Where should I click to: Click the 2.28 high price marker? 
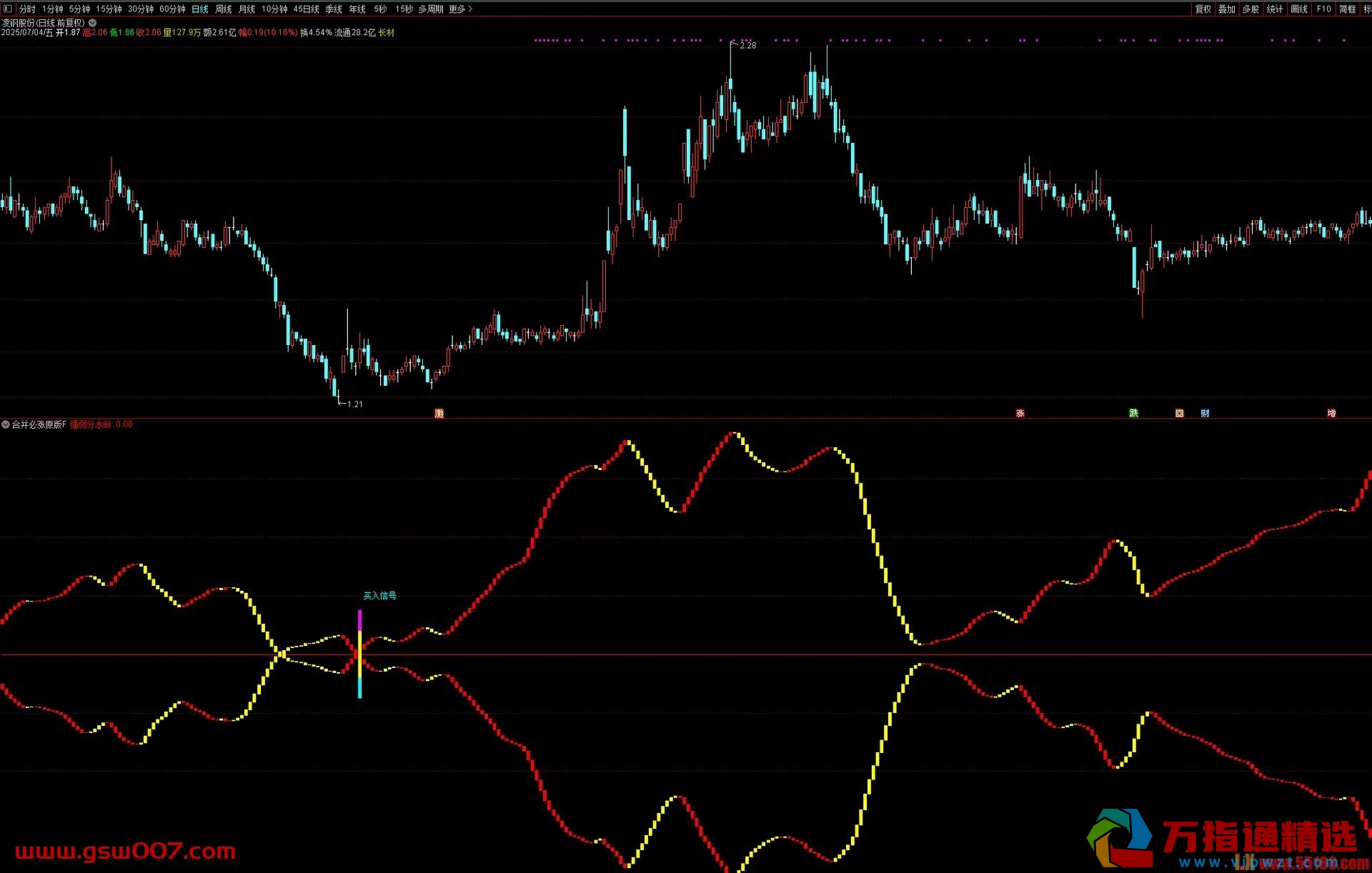pos(747,45)
